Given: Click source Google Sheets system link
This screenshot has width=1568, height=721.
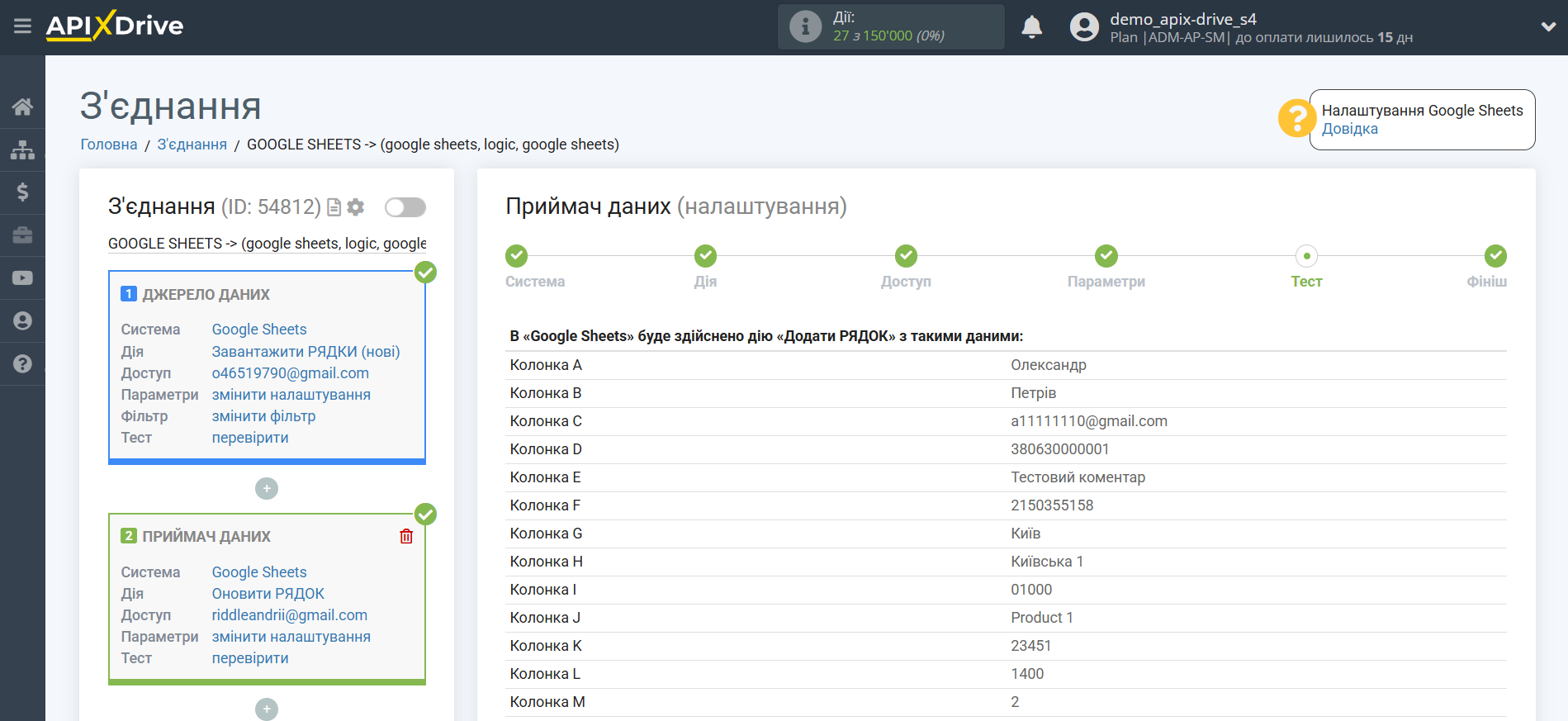Looking at the screenshot, I should pos(259,330).
